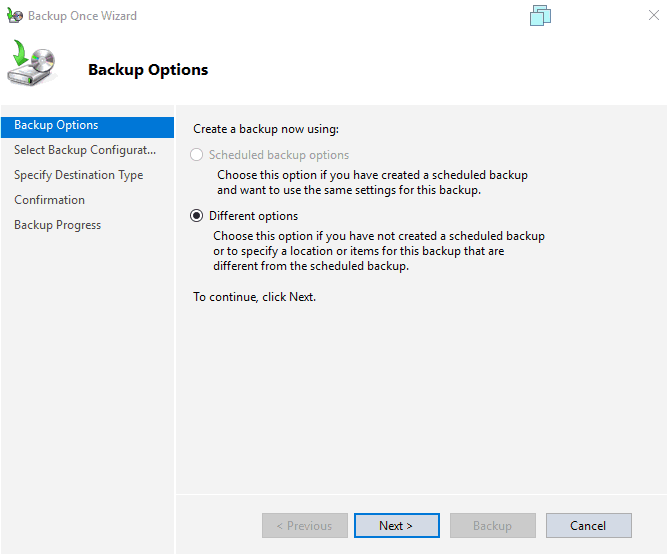669x556 pixels.
Task: Choose the Different options radio button
Action: pos(197,216)
